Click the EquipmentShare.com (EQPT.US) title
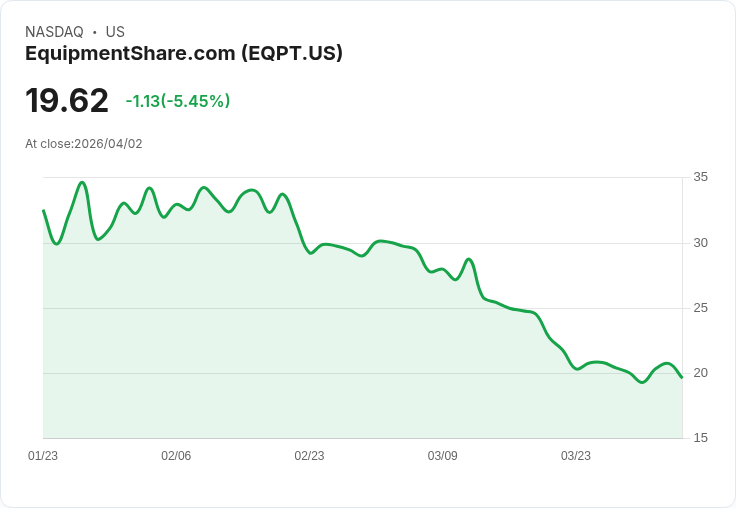 tap(184, 54)
